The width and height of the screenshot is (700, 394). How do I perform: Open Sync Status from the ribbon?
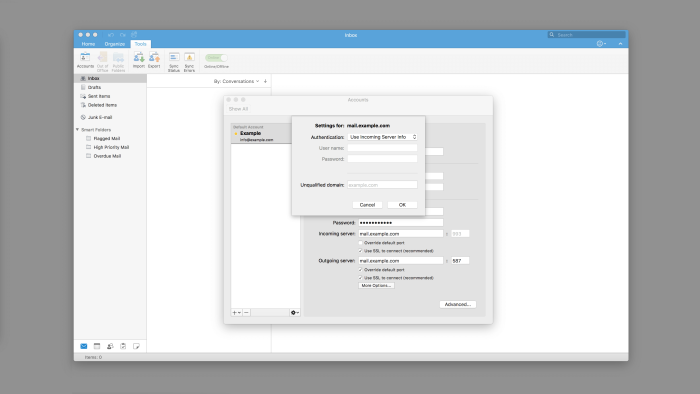coord(174,62)
